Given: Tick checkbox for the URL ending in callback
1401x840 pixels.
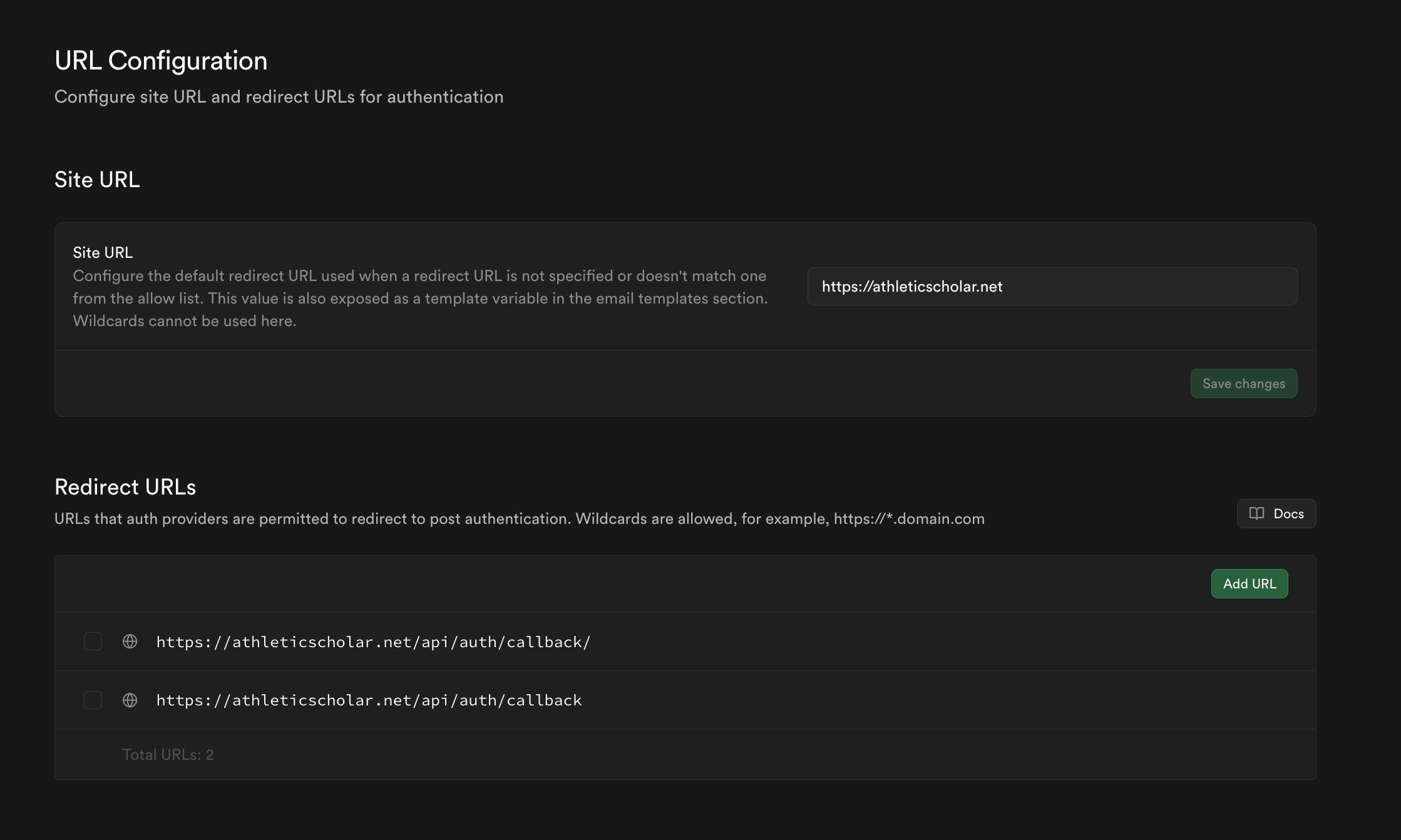Looking at the screenshot, I should (93, 700).
